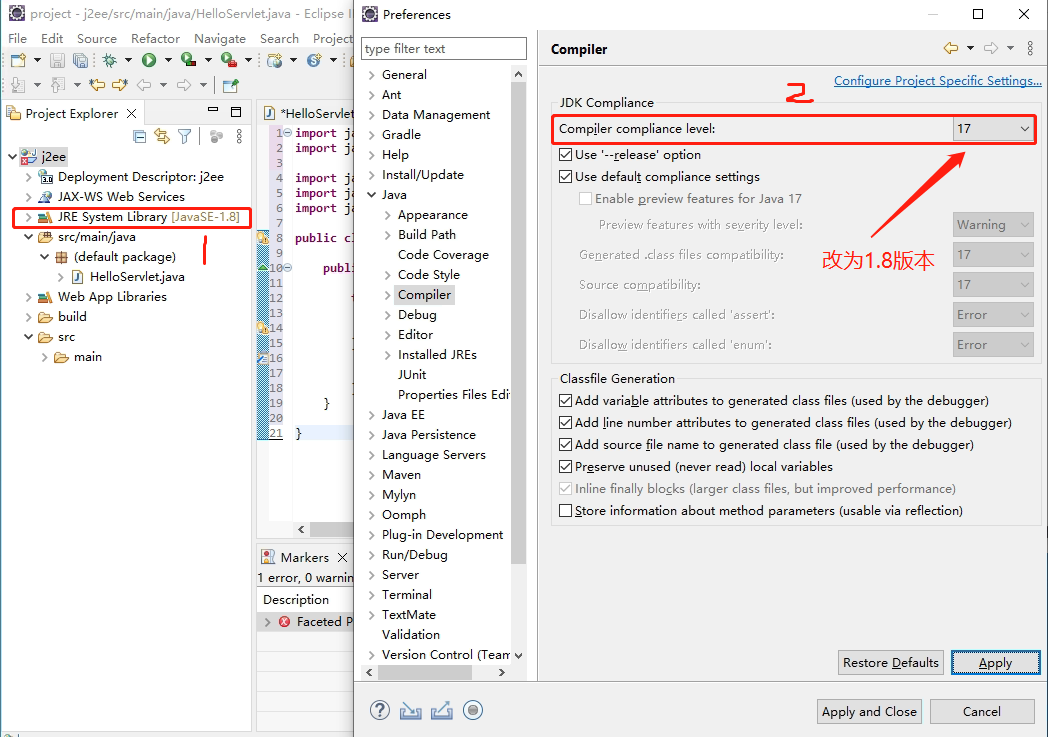
Task: Click the Run External Tools icon
Action: (229, 60)
